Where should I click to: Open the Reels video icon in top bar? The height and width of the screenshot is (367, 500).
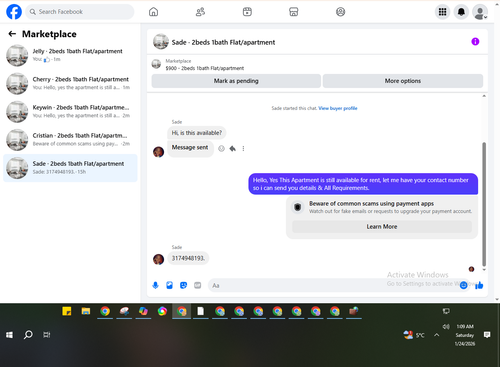pyautogui.click(x=247, y=12)
